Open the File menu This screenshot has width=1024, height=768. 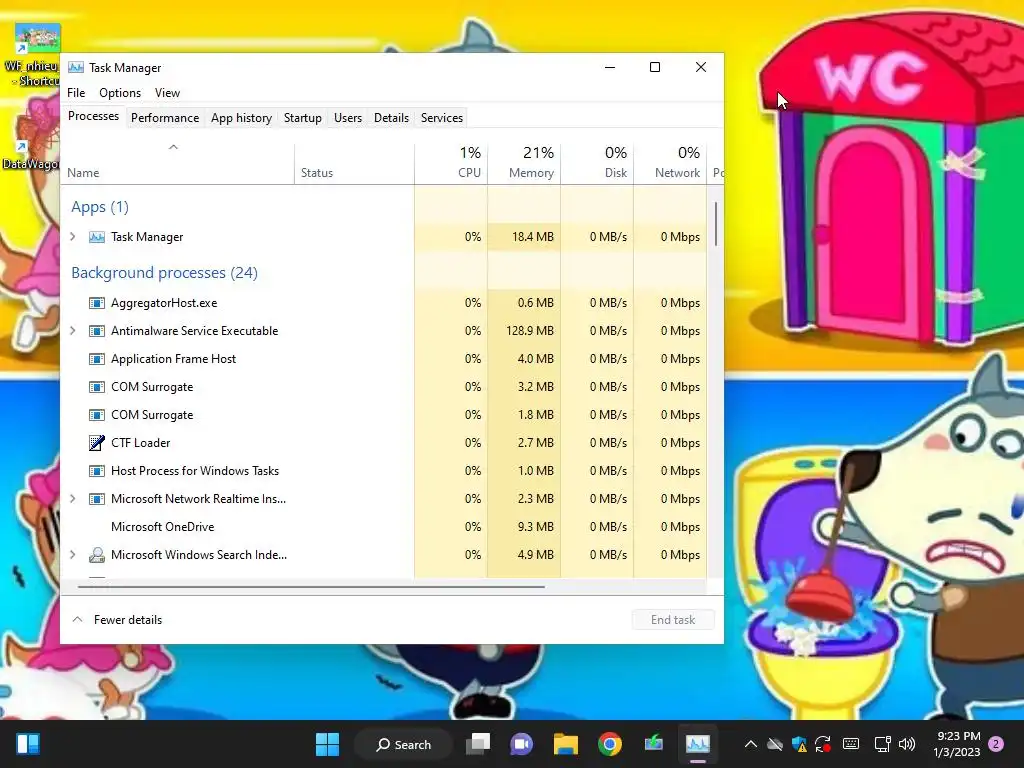coord(76,93)
